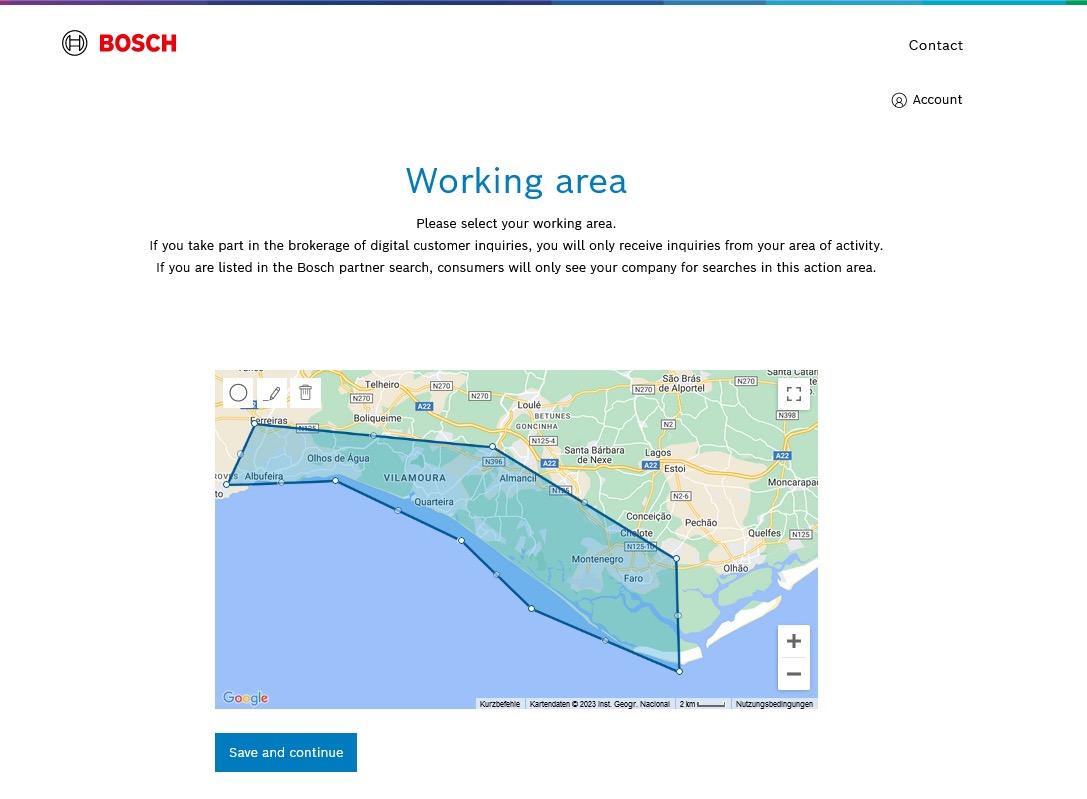
Task: Click the Estoi label on map
Action: [675, 468]
